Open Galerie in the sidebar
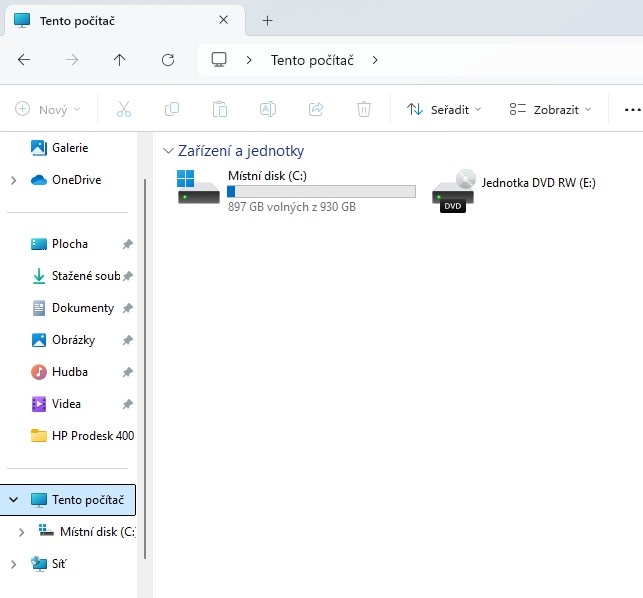 70,148
